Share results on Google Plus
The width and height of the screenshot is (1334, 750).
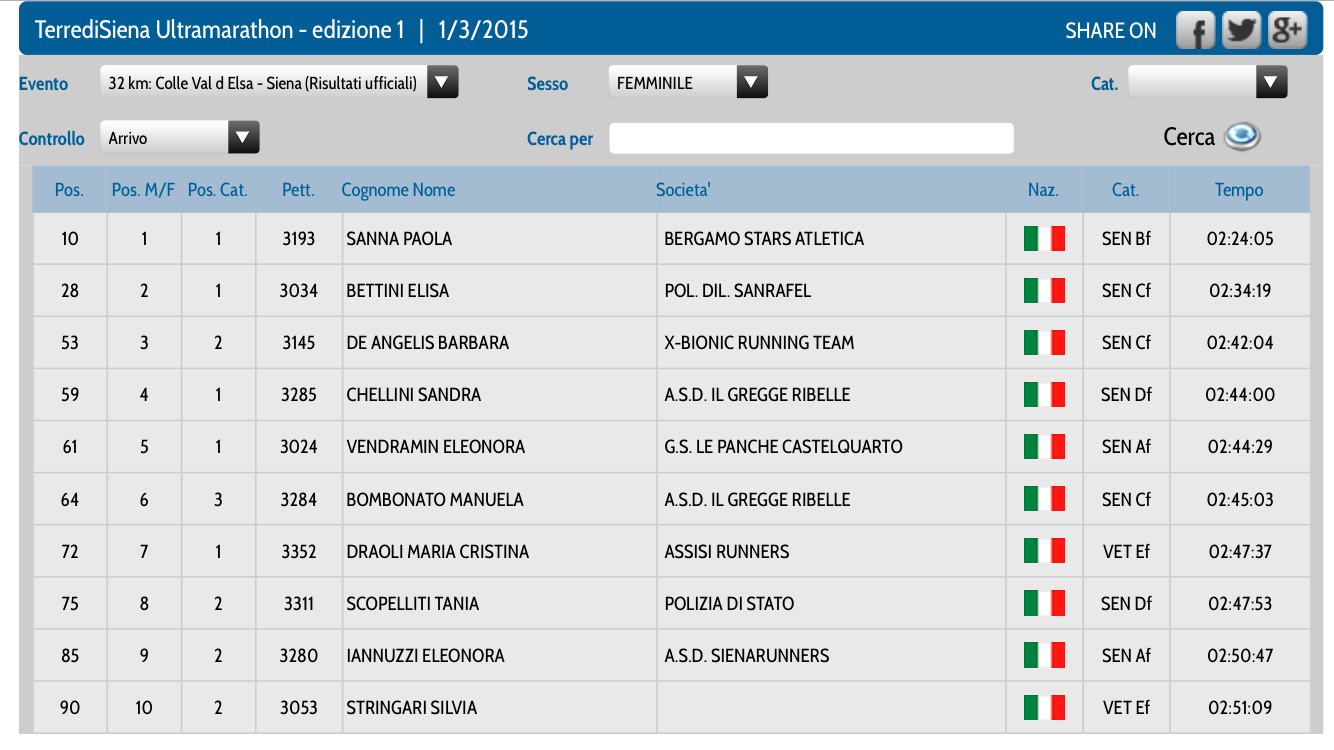coord(1287,31)
